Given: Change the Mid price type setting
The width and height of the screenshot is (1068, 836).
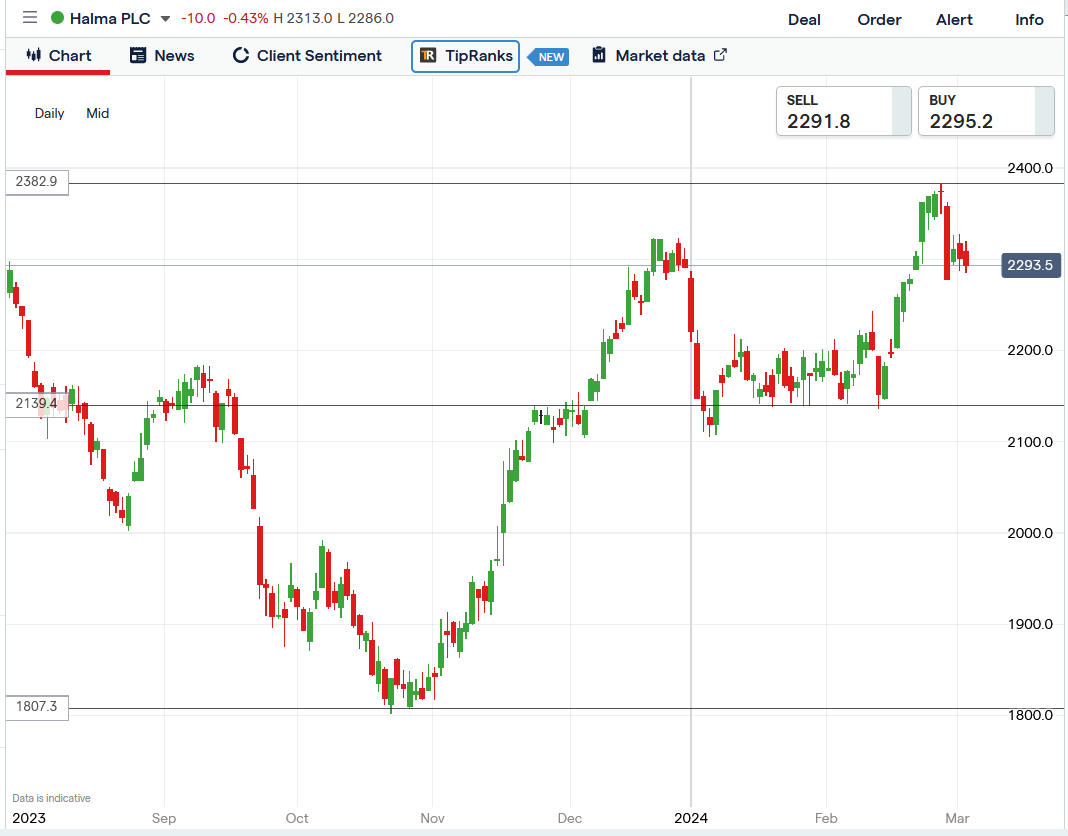Looking at the screenshot, I should [x=97, y=113].
